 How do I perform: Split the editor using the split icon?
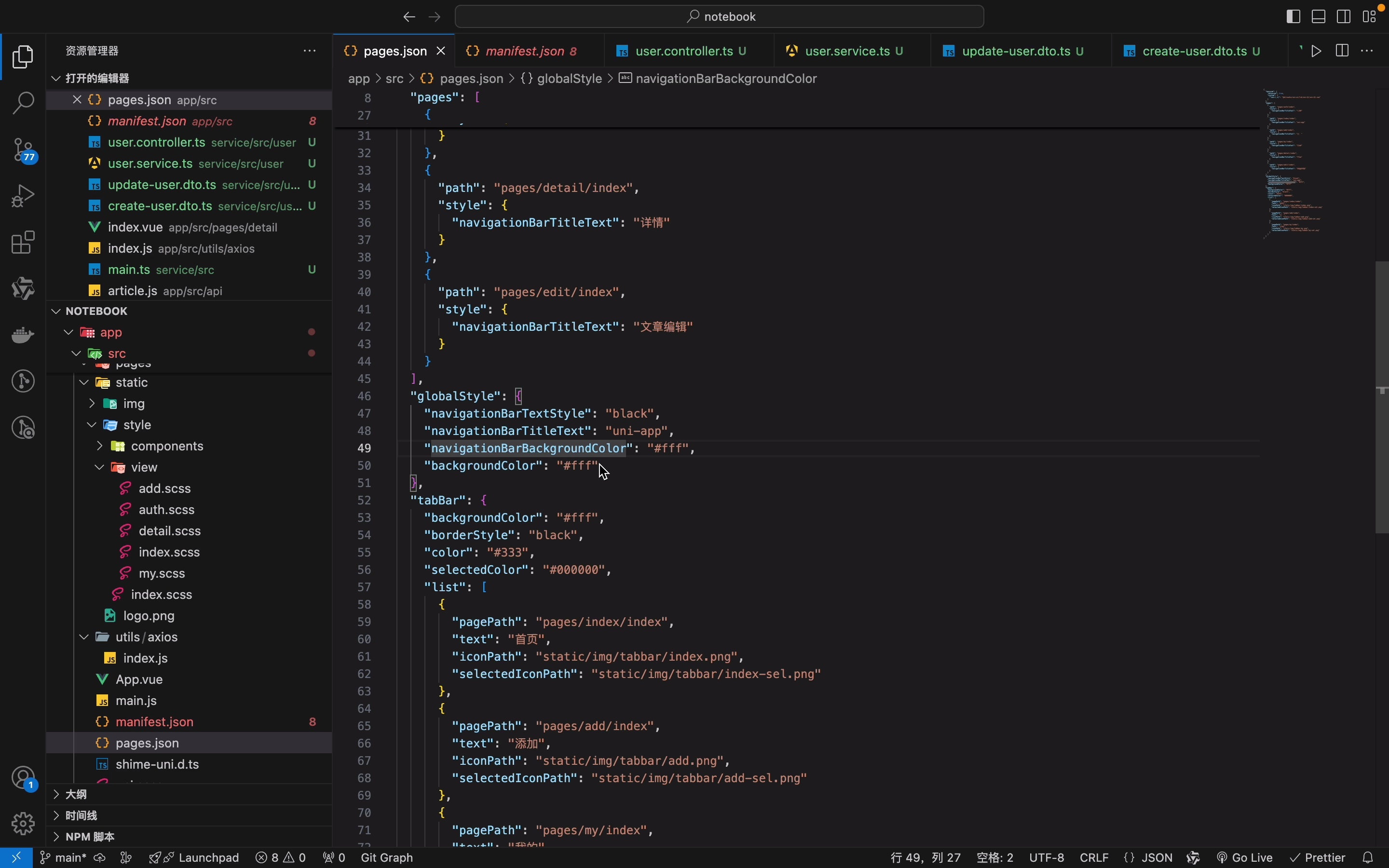click(1342, 51)
